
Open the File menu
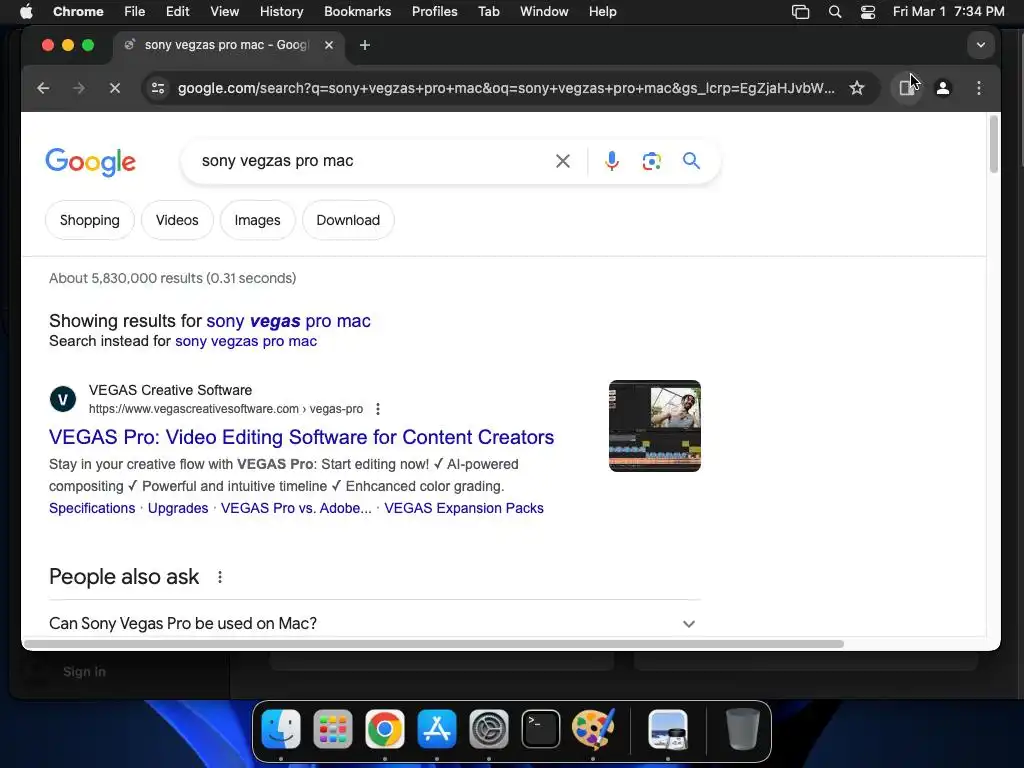(135, 12)
